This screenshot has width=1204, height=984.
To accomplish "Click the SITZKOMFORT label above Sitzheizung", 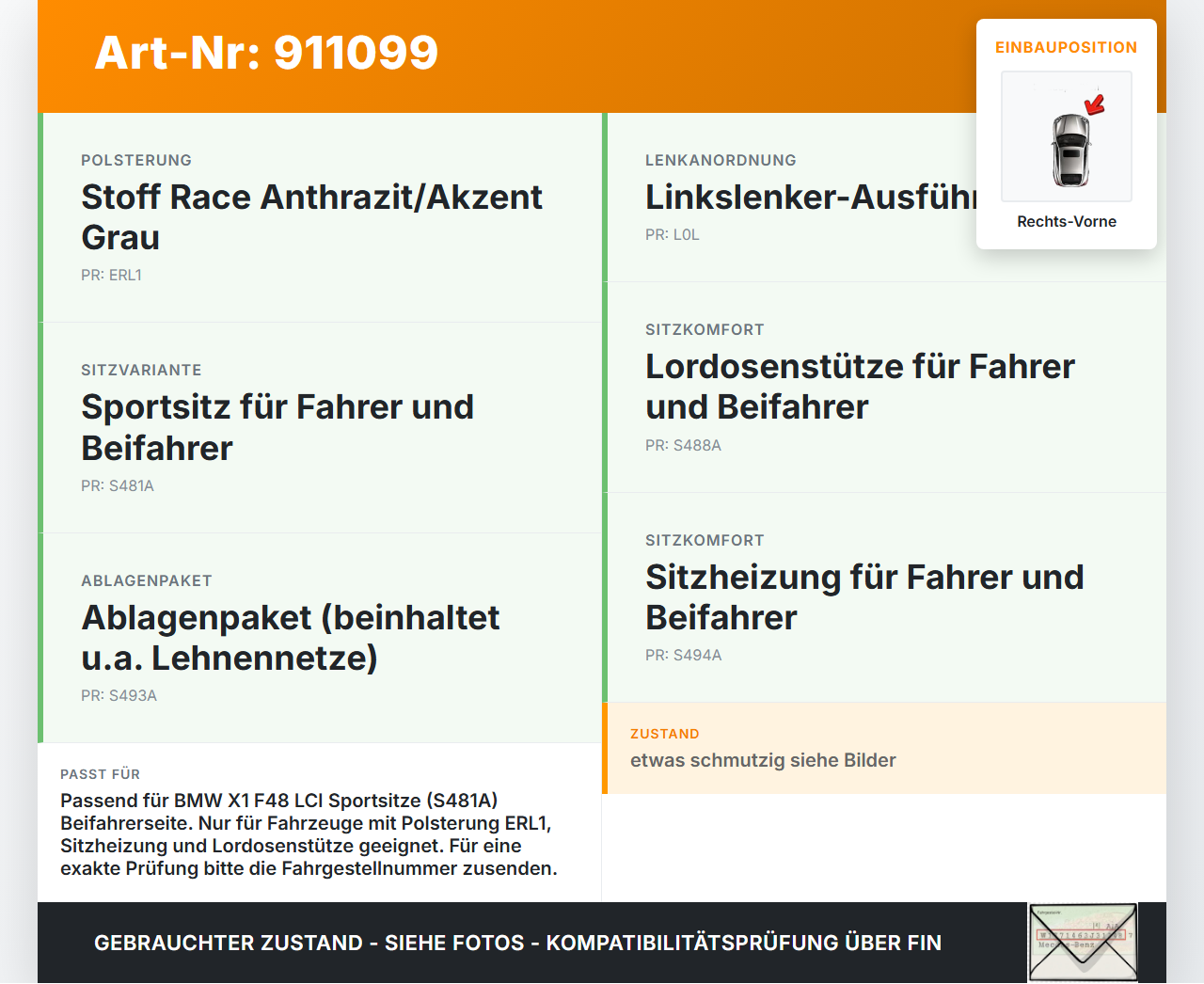I will (705, 540).
